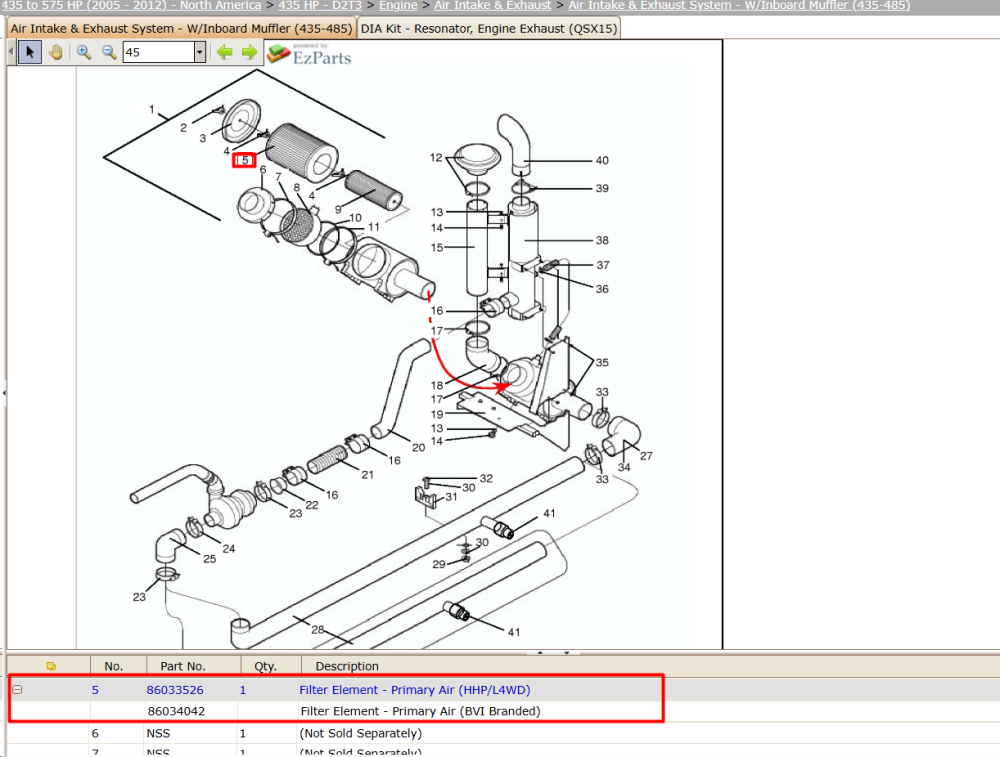Click callout 37 on the diagram
Image resolution: width=1000 pixels, height=757 pixels.
pyautogui.click(x=603, y=265)
